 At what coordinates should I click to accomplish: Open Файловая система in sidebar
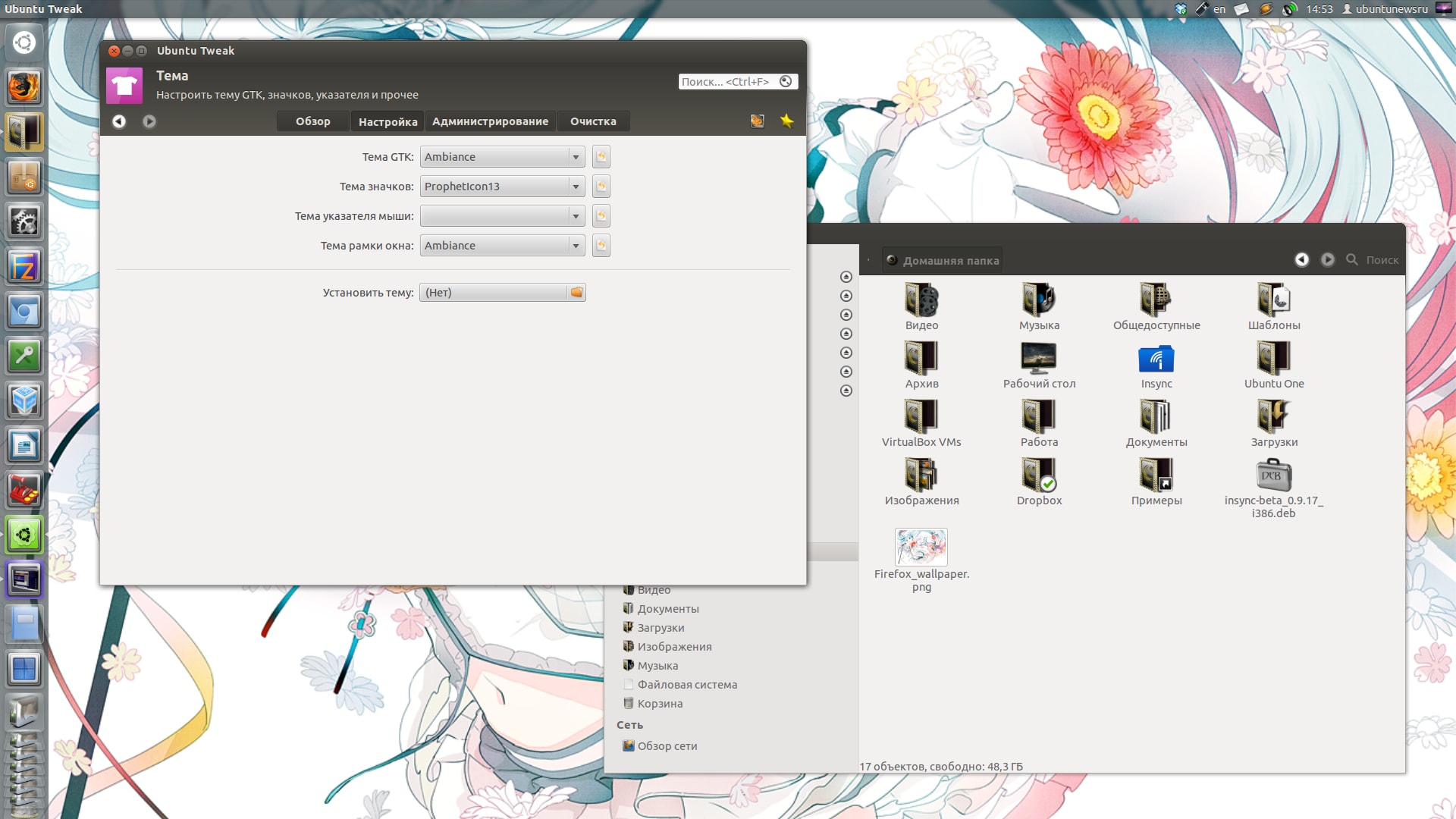point(679,685)
